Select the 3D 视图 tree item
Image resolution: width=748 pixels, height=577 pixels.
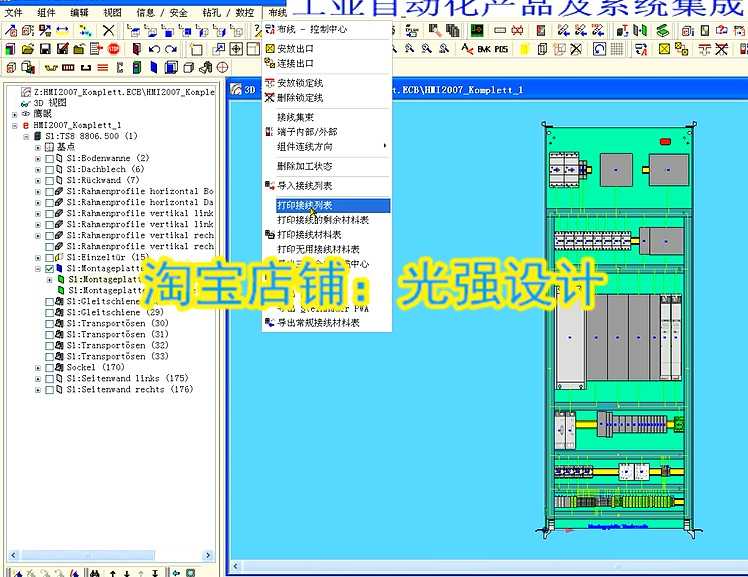pyautogui.click(x=50, y=103)
